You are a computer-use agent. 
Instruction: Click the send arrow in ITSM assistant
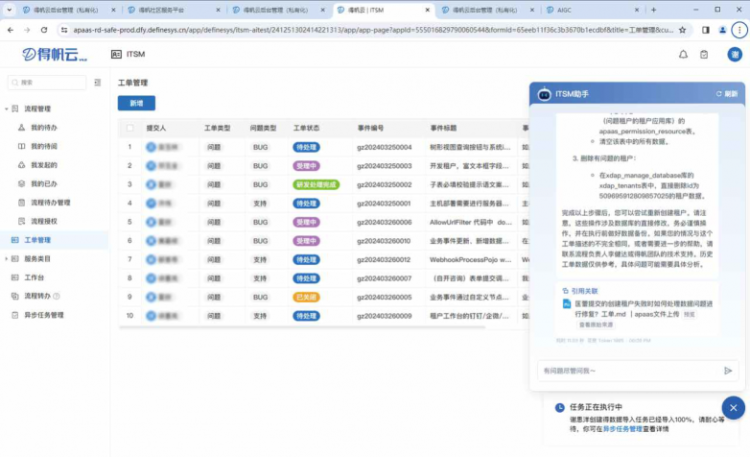[x=728, y=371]
